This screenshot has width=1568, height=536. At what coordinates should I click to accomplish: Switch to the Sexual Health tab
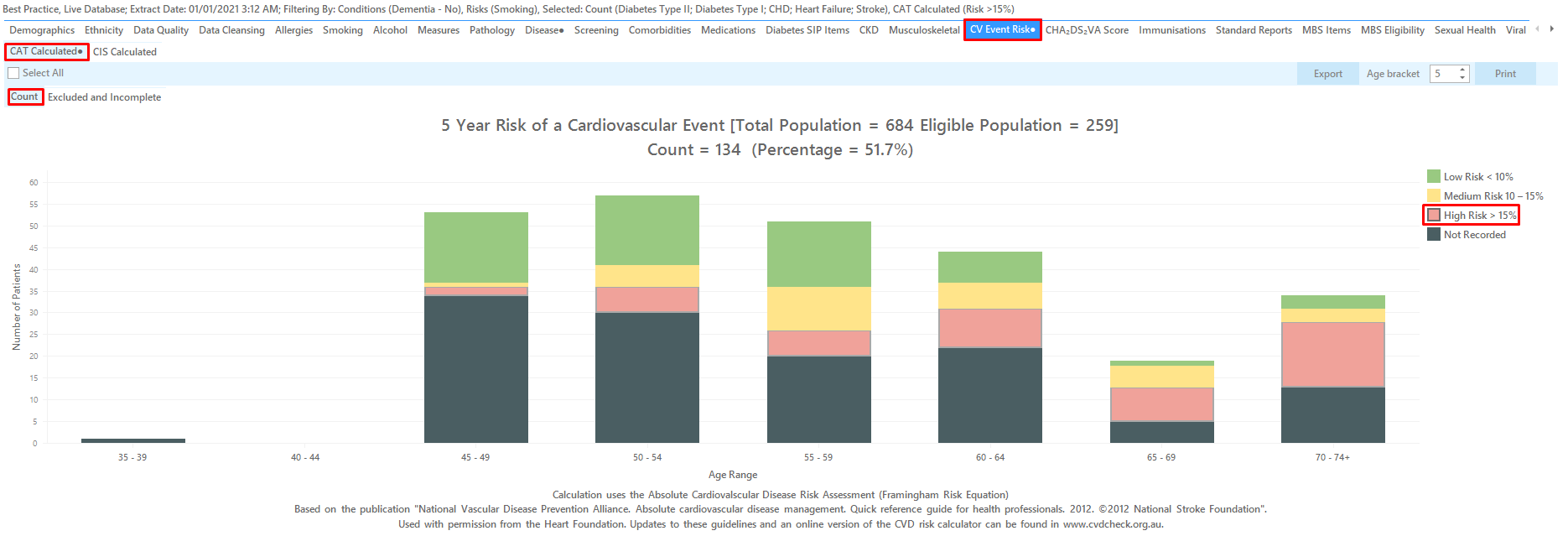pyautogui.click(x=1465, y=30)
